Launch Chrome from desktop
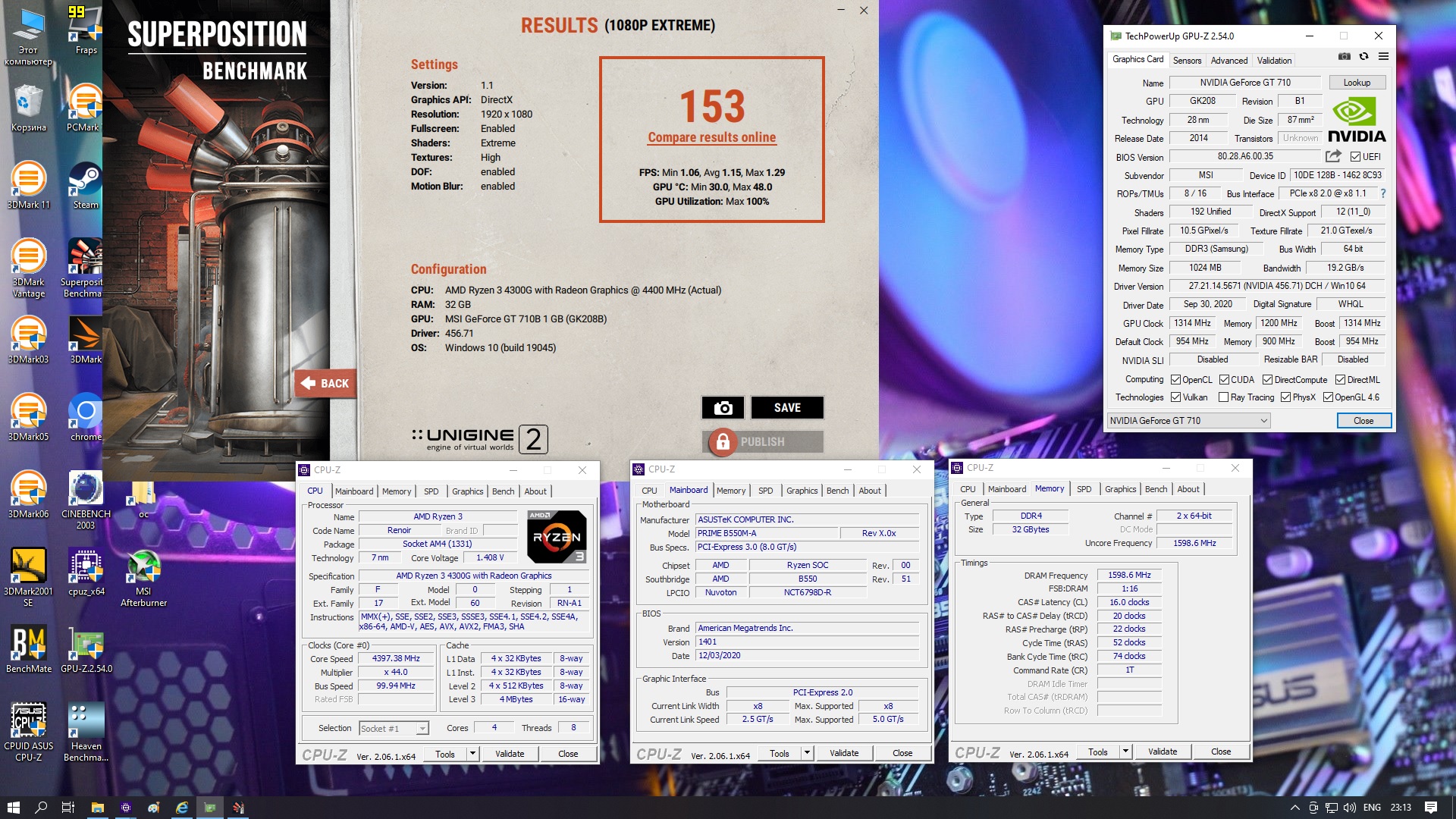Screen dimensions: 1456x819 tap(86, 417)
